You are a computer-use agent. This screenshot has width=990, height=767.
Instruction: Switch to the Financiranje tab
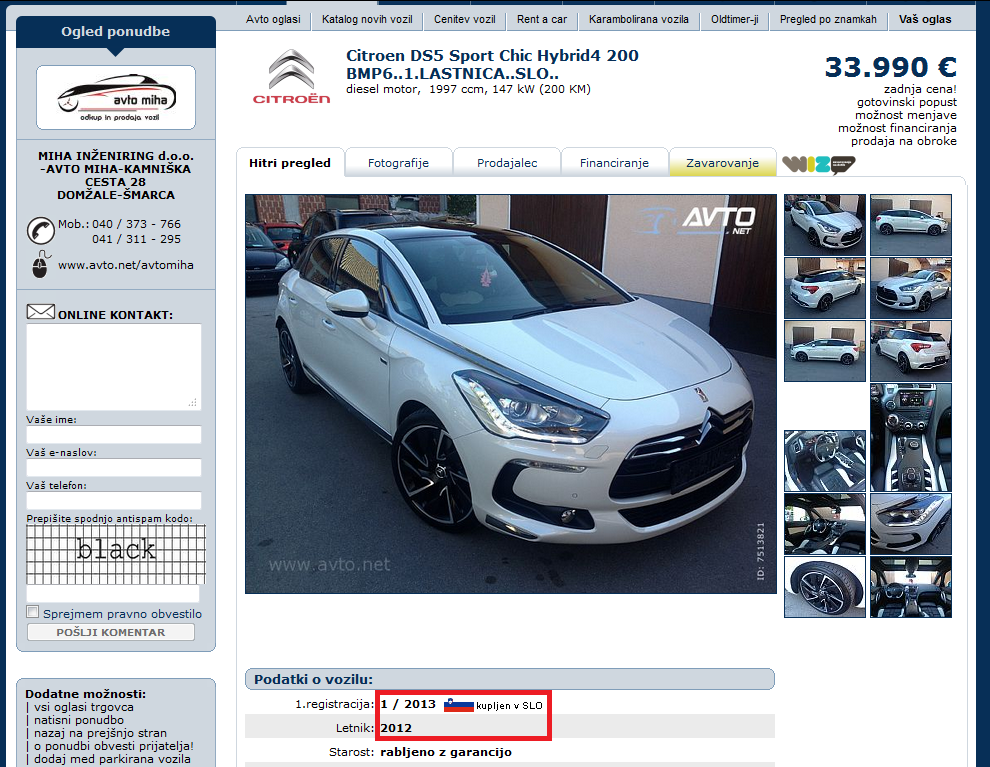614,163
